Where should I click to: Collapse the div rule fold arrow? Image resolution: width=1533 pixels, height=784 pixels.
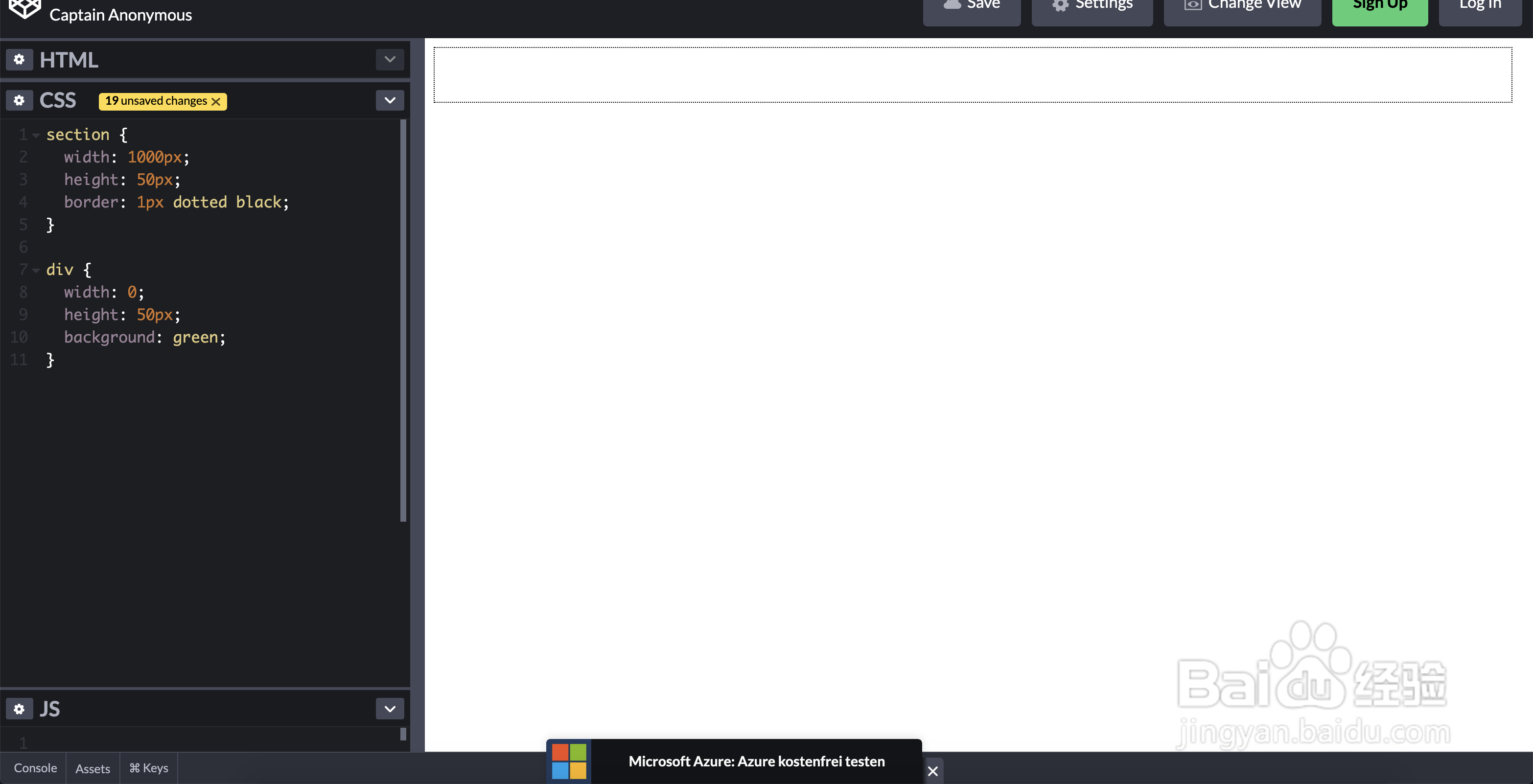(36, 271)
